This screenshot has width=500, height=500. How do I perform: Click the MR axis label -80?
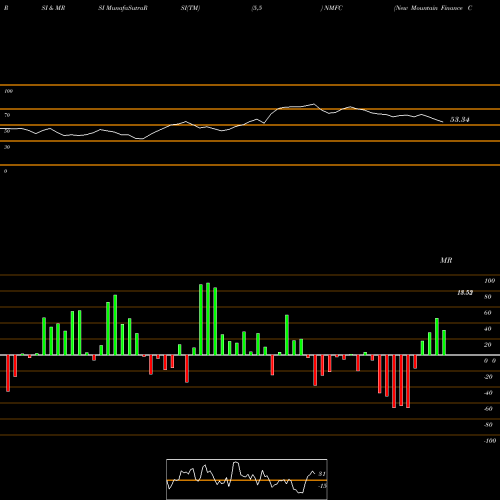pos(488,425)
